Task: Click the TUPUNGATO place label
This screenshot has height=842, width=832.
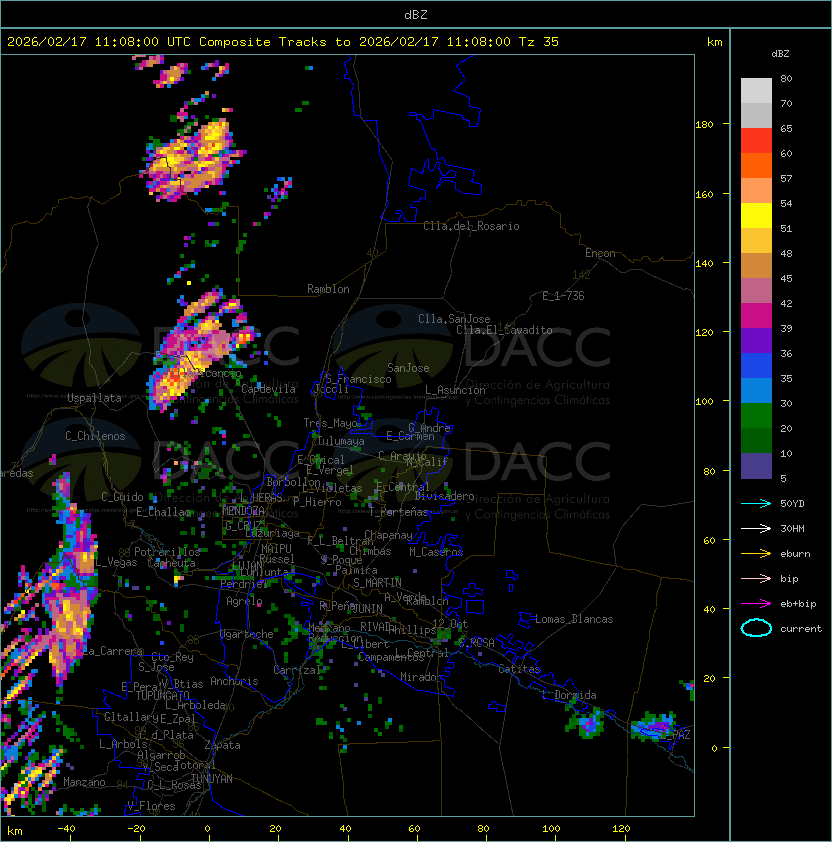Action: pyautogui.click(x=162, y=695)
